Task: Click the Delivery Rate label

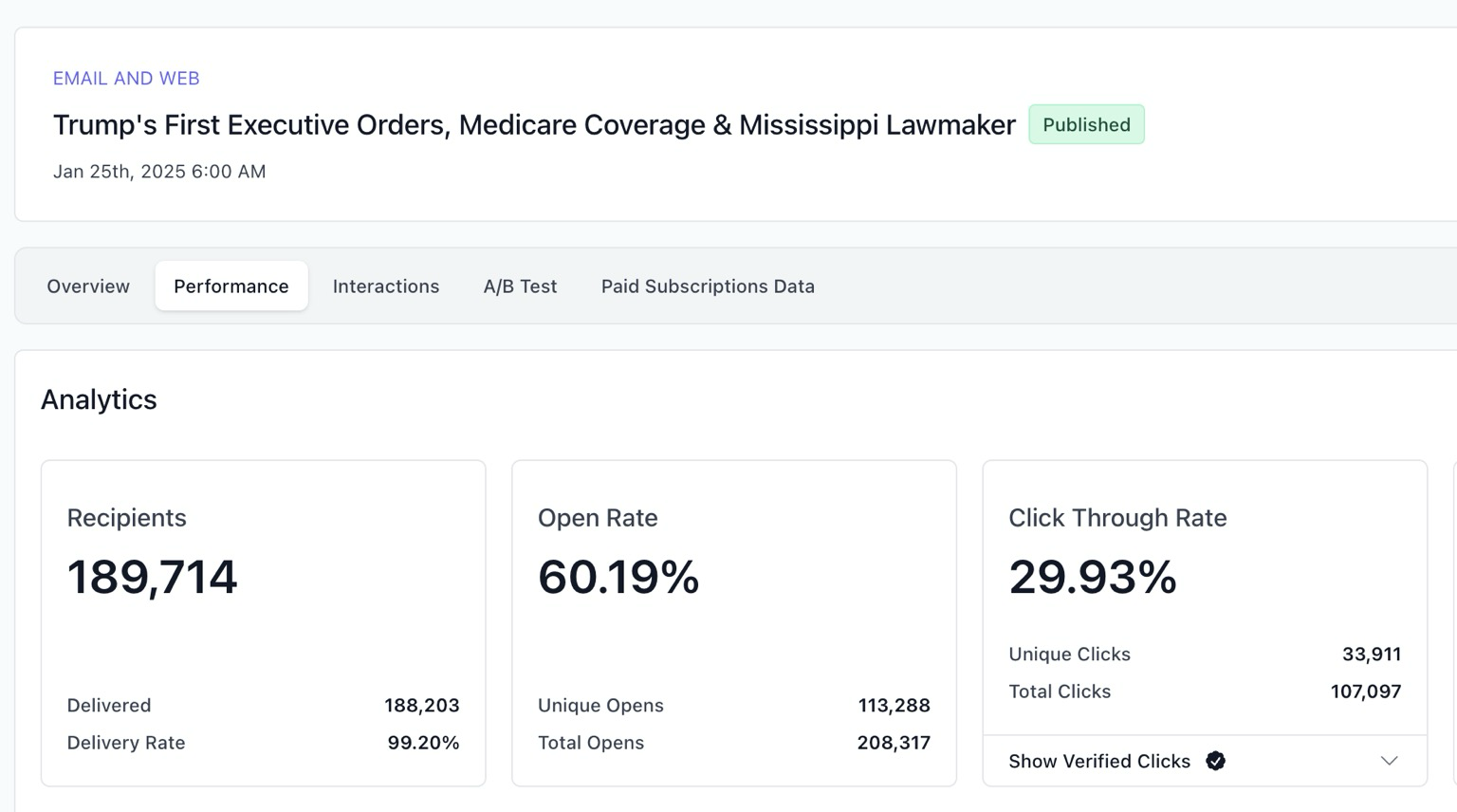Action: (126, 743)
